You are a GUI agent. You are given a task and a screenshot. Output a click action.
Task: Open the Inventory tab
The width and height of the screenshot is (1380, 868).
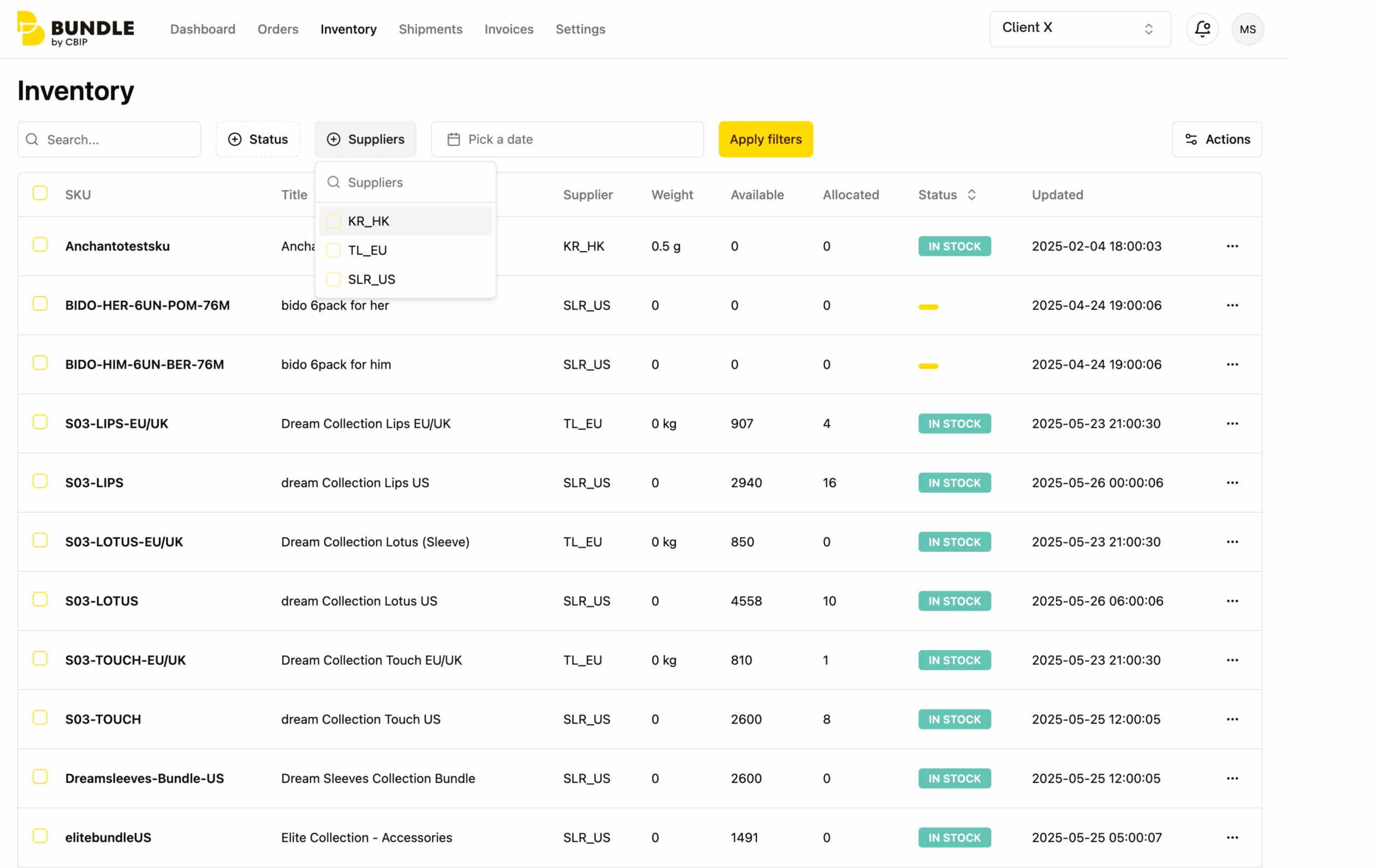[x=348, y=29]
